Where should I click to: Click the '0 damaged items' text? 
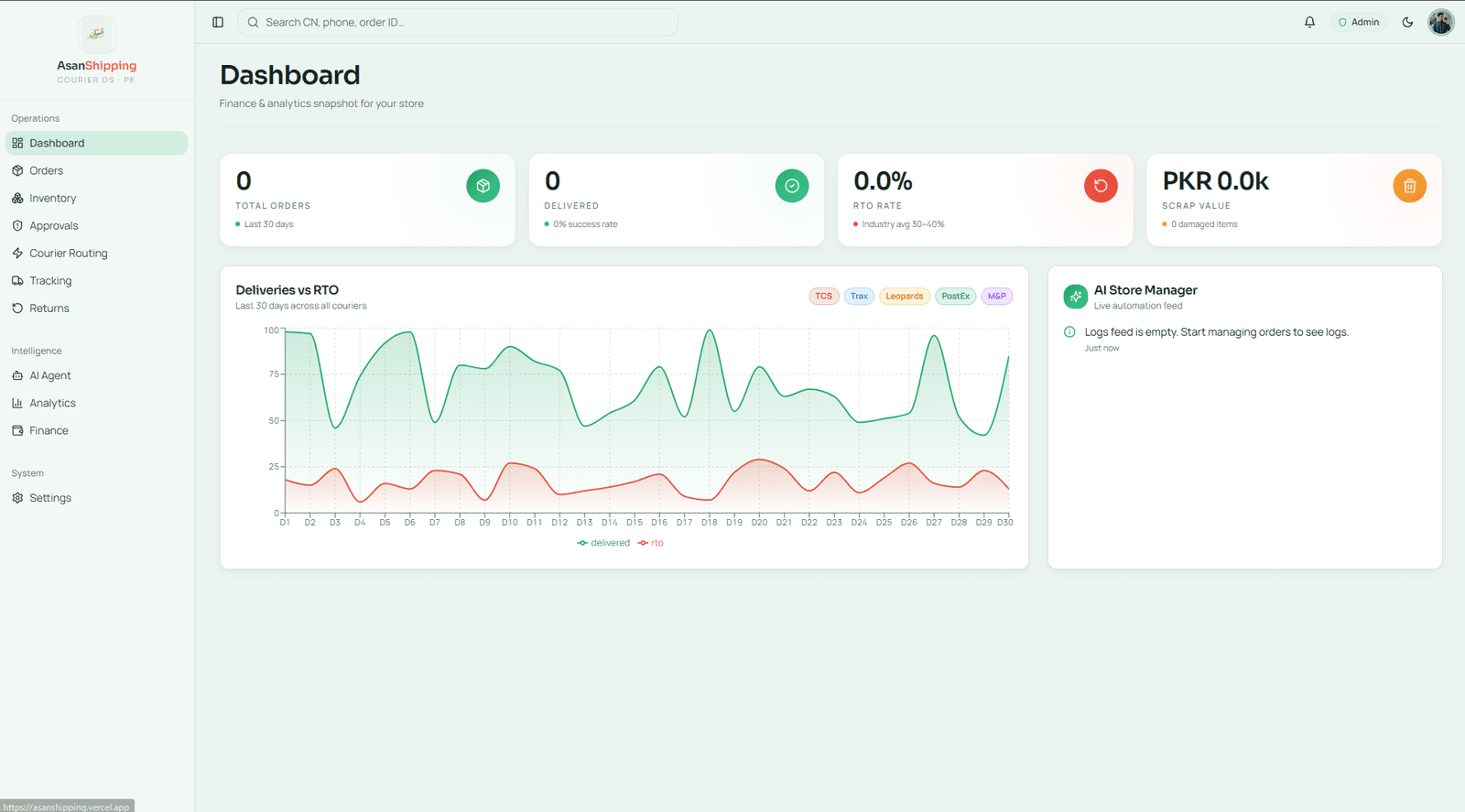[x=1204, y=224]
